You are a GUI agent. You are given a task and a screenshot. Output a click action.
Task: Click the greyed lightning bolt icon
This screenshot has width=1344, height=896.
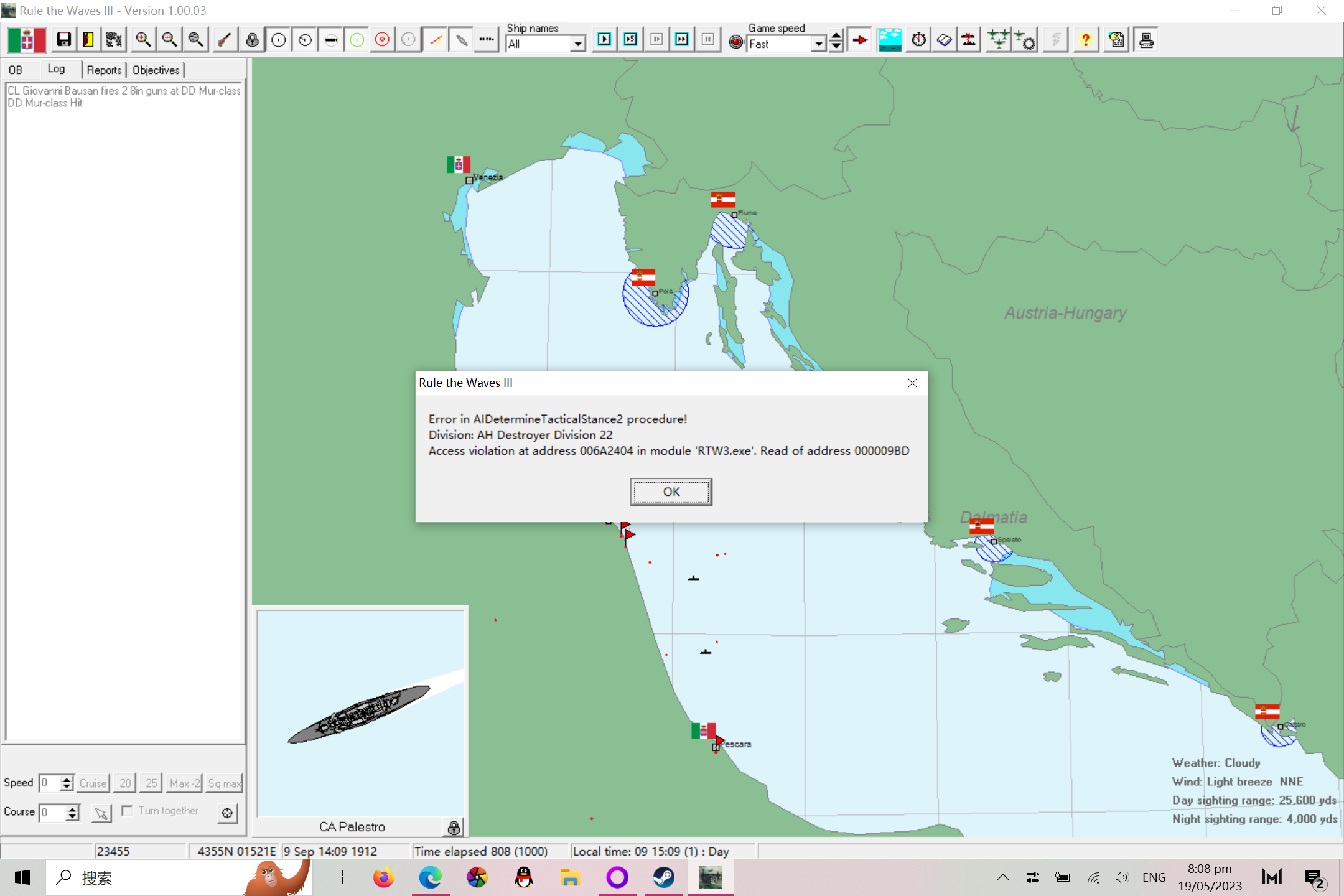1055,40
